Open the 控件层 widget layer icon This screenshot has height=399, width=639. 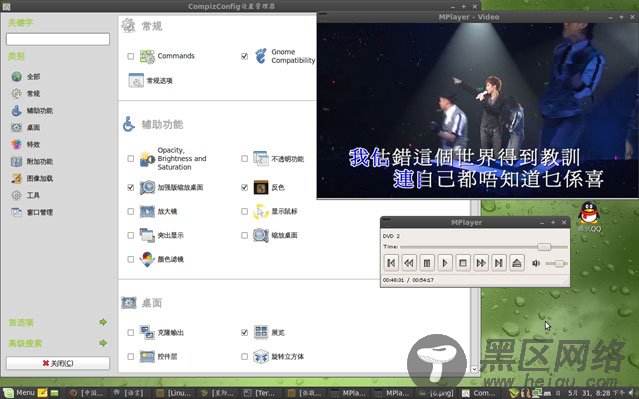pos(147,357)
